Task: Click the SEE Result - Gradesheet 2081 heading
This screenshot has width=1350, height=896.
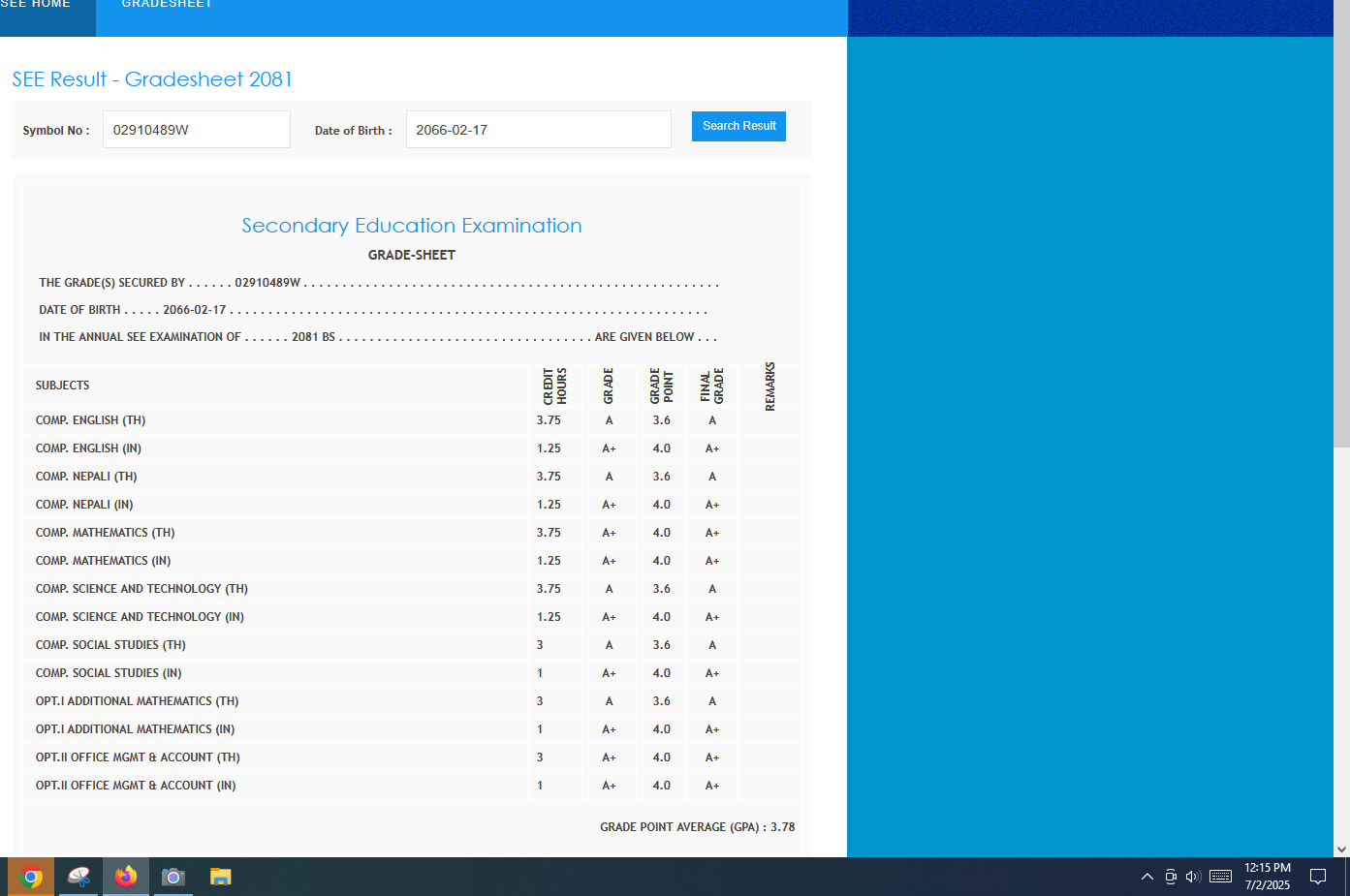Action: [152, 79]
